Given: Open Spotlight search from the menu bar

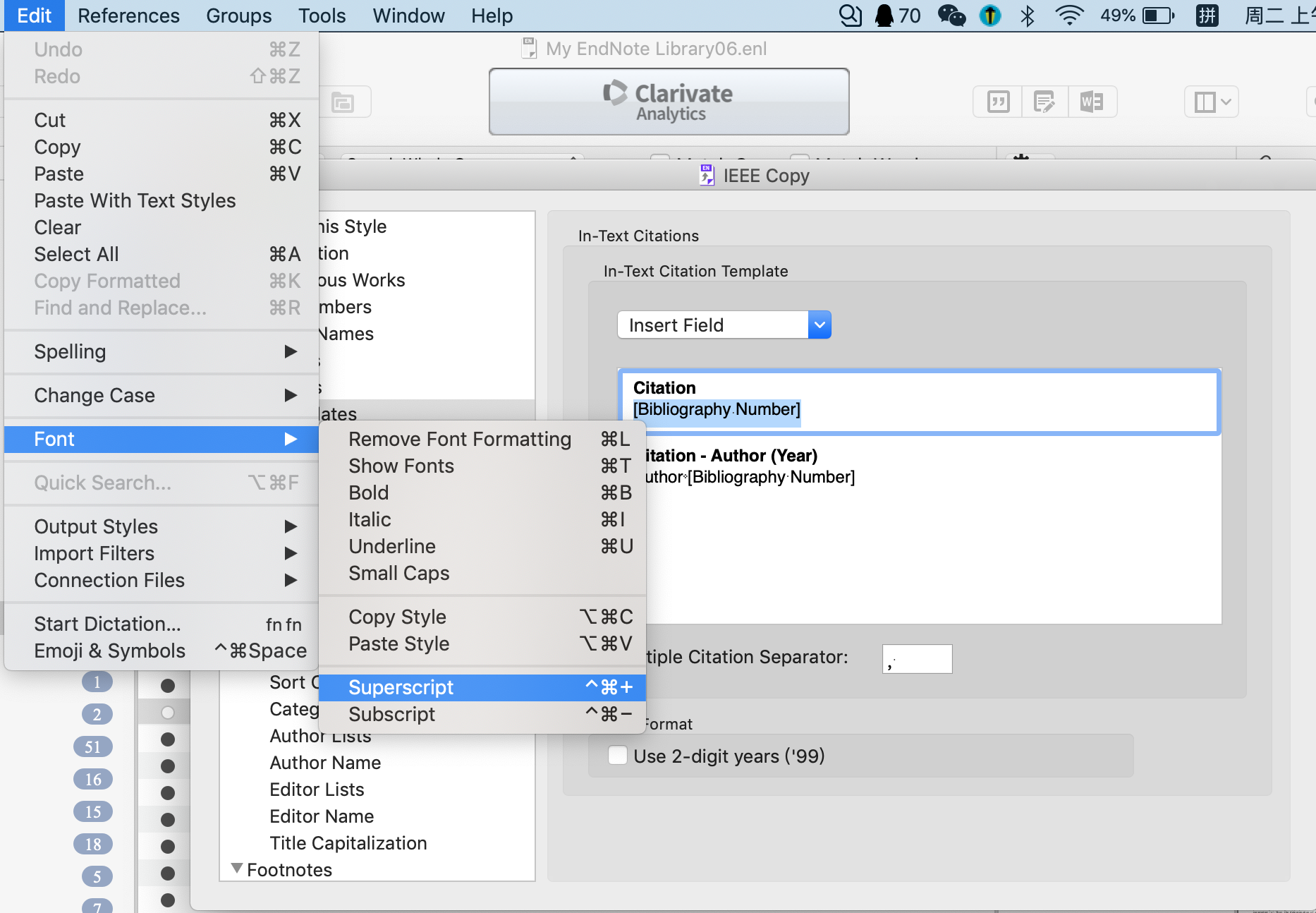Looking at the screenshot, I should (x=851, y=16).
